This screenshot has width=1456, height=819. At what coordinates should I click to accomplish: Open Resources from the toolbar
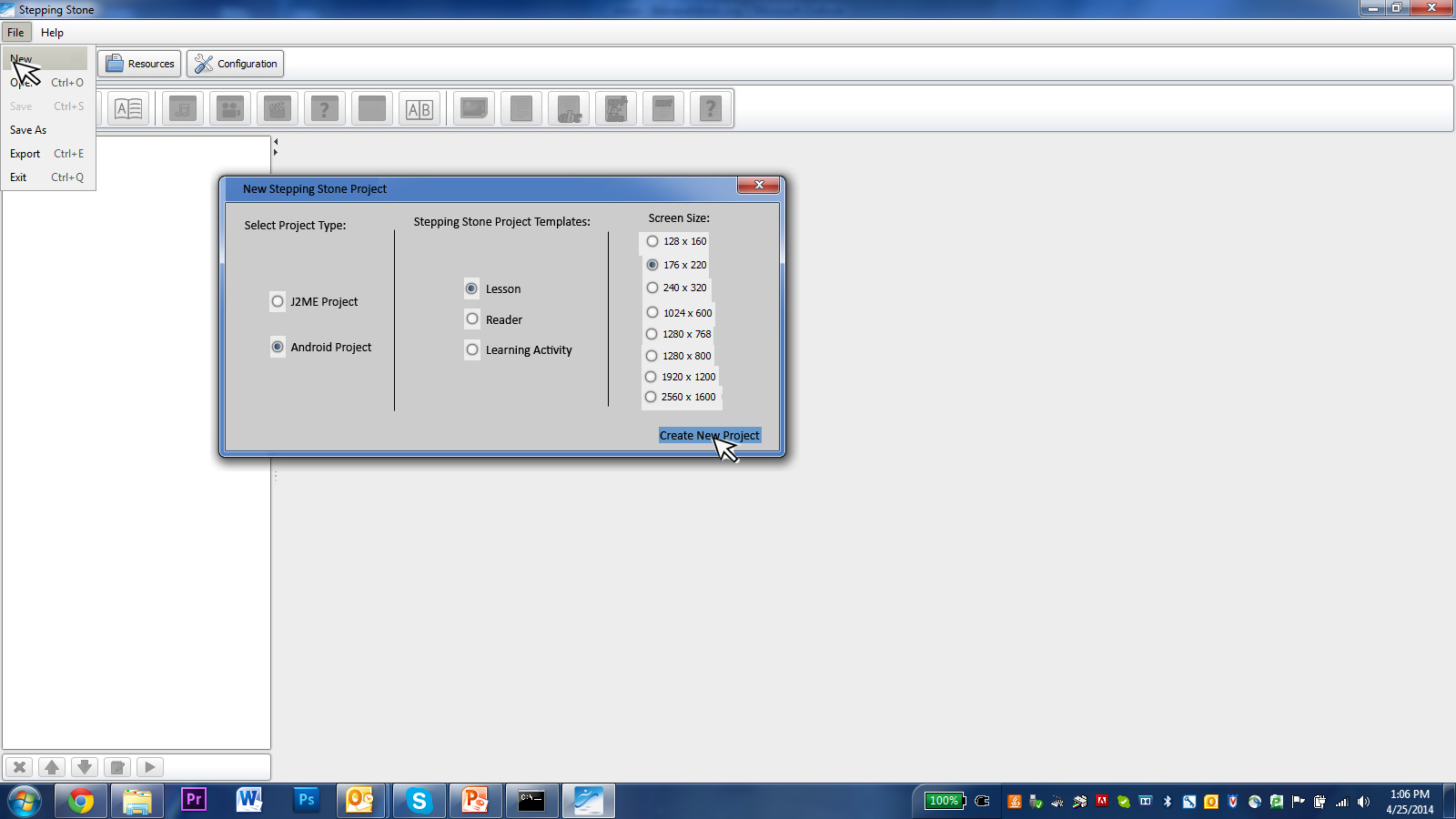pos(139,64)
